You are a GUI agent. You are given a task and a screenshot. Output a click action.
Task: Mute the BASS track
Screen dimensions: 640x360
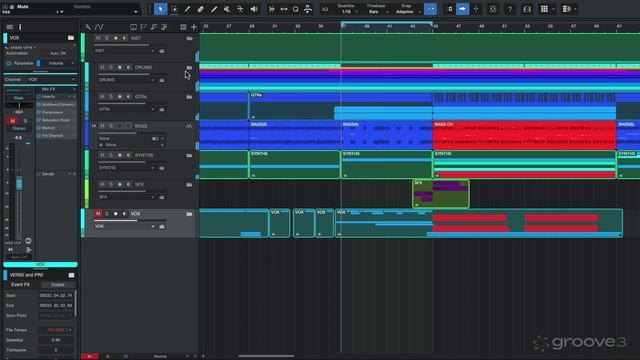[102, 126]
